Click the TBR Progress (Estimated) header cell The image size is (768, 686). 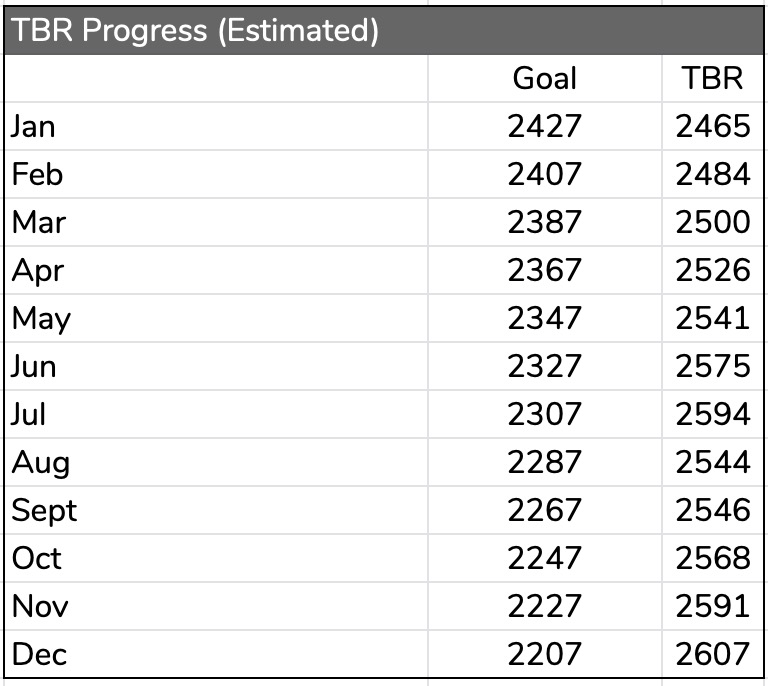(x=195, y=30)
